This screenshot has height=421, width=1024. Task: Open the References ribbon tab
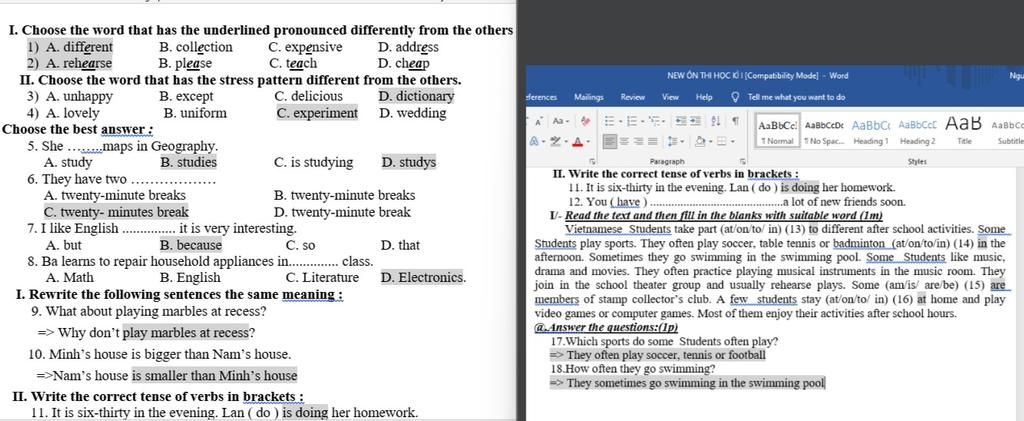pos(541,97)
